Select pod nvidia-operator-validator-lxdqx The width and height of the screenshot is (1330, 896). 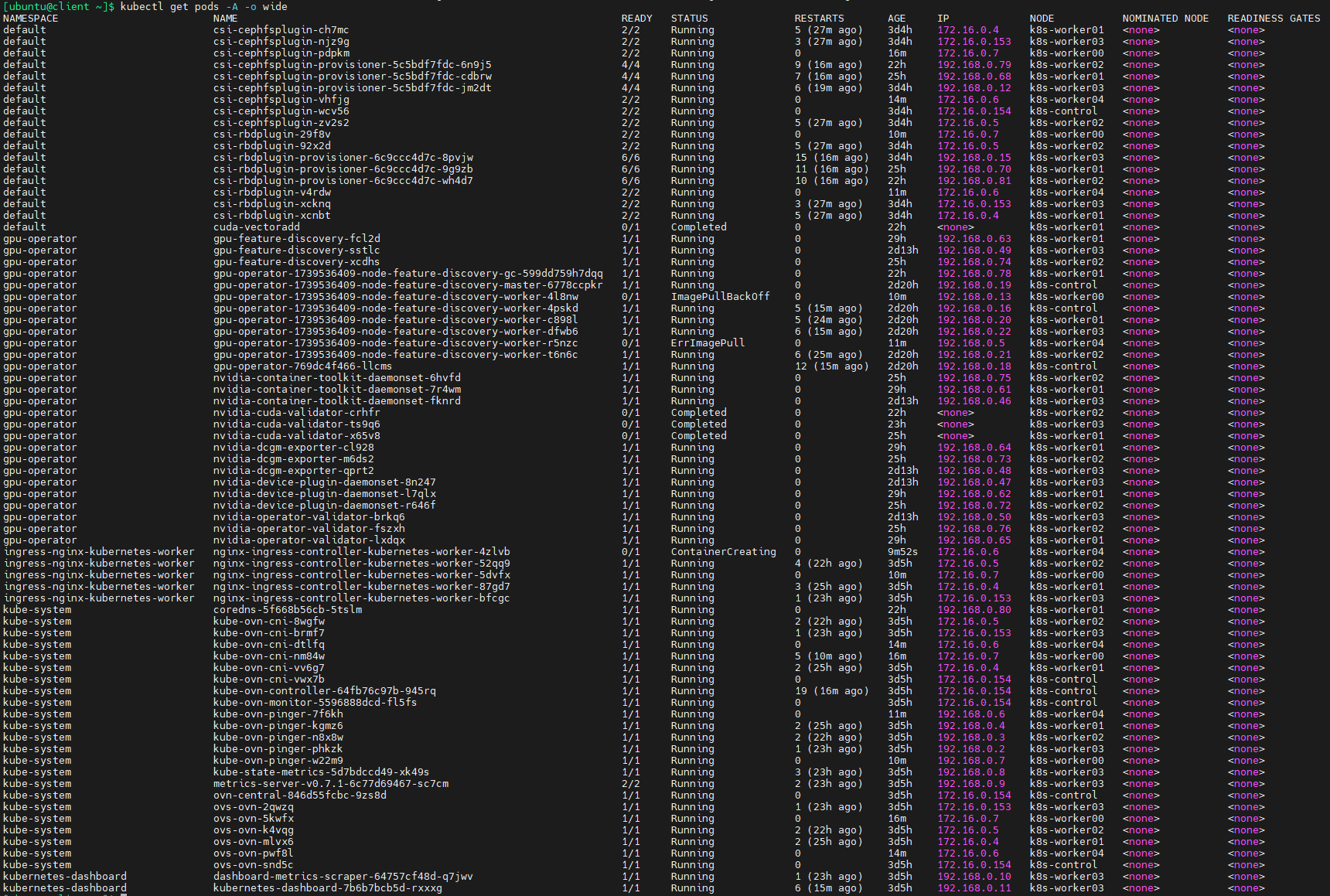309,540
